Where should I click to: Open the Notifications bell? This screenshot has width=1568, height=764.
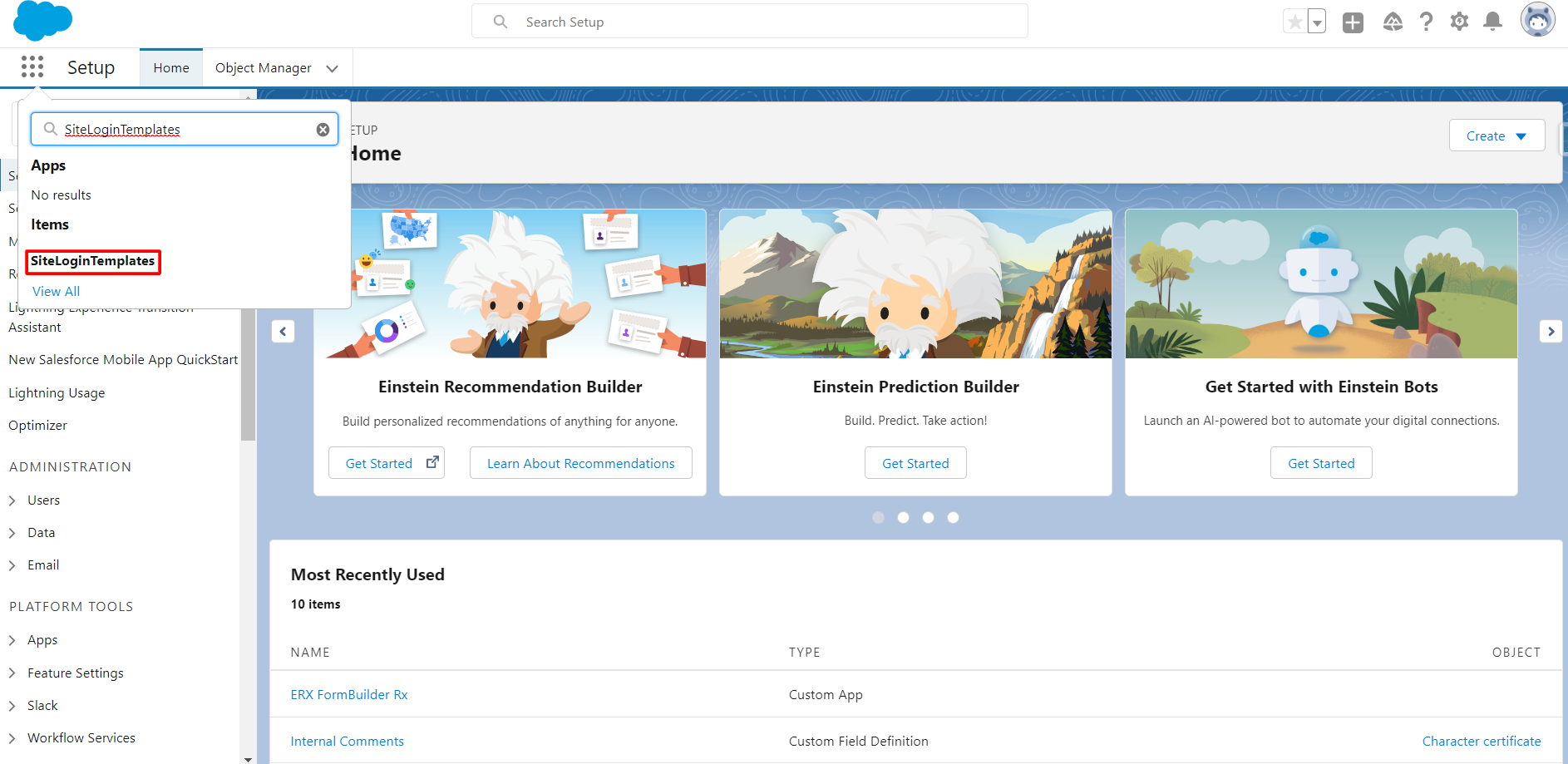click(1492, 22)
